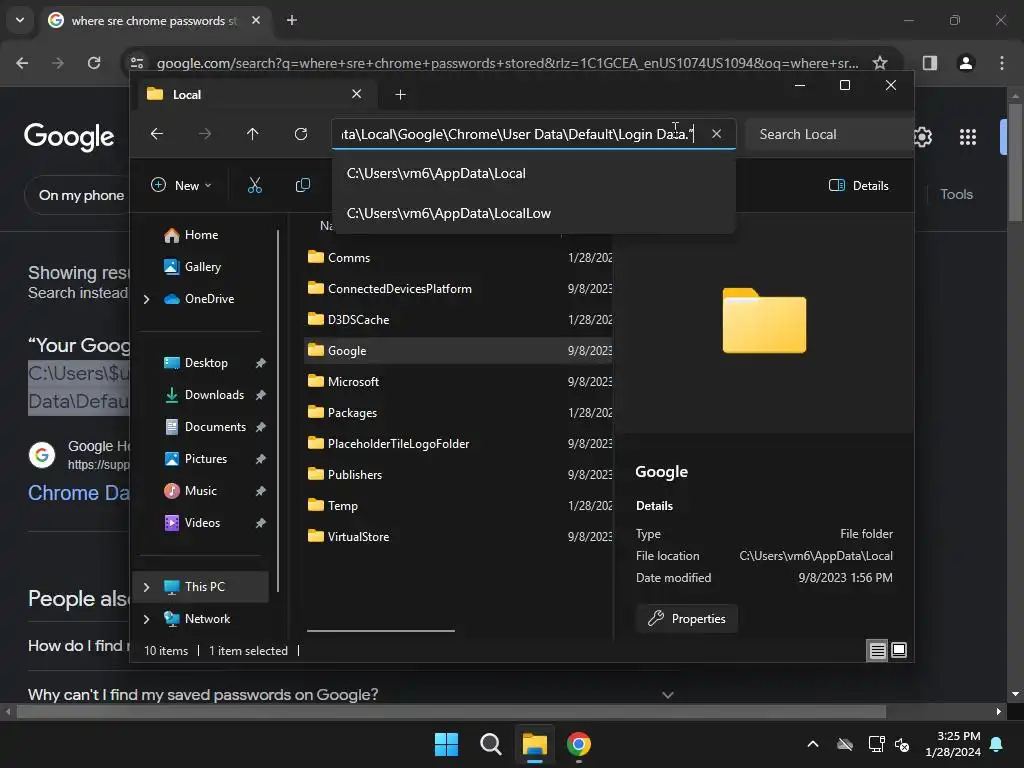Viewport: 1024px width, 768px height.
Task: Close the Local tab in Explorer
Action: pyautogui.click(x=357, y=94)
